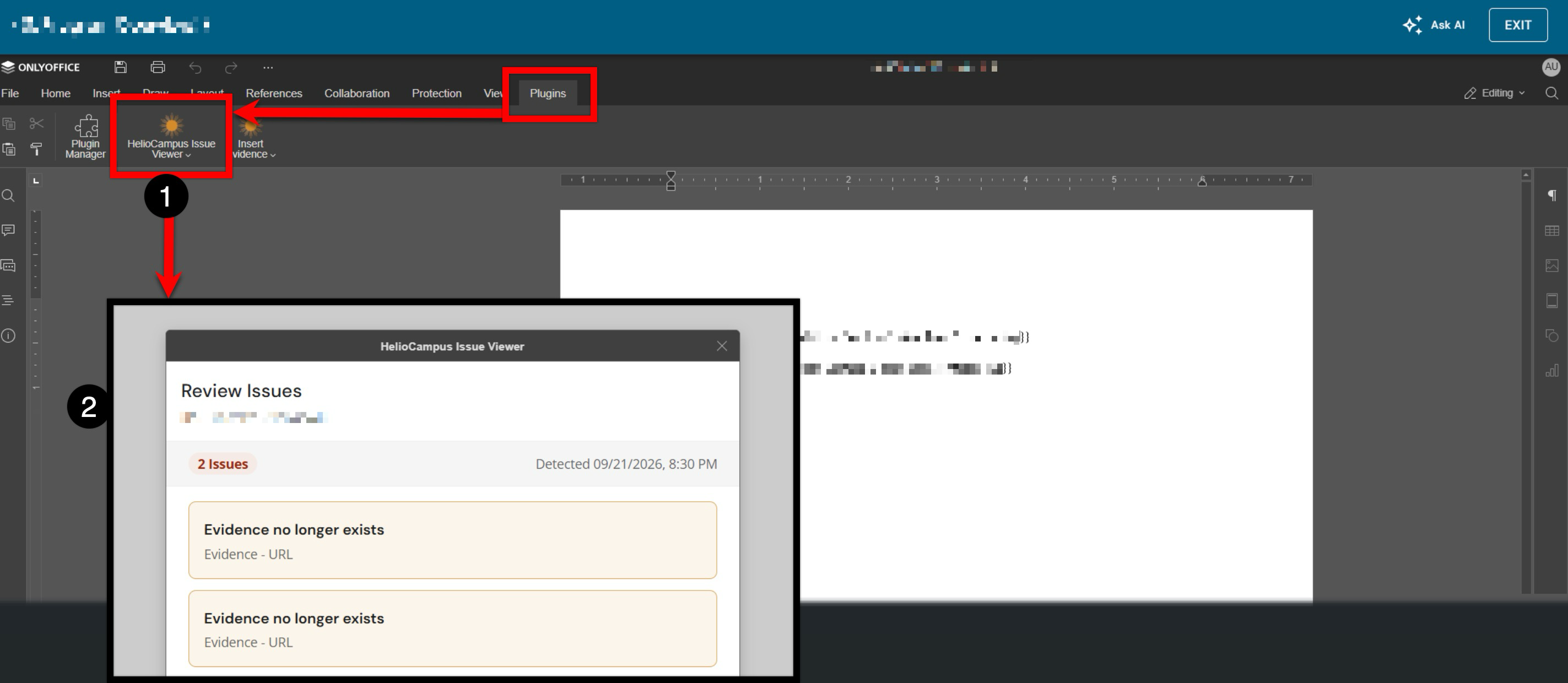This screenshot has height=683, width=1568.
Task: Select the Plugins tab
Action: coord(548,93)
